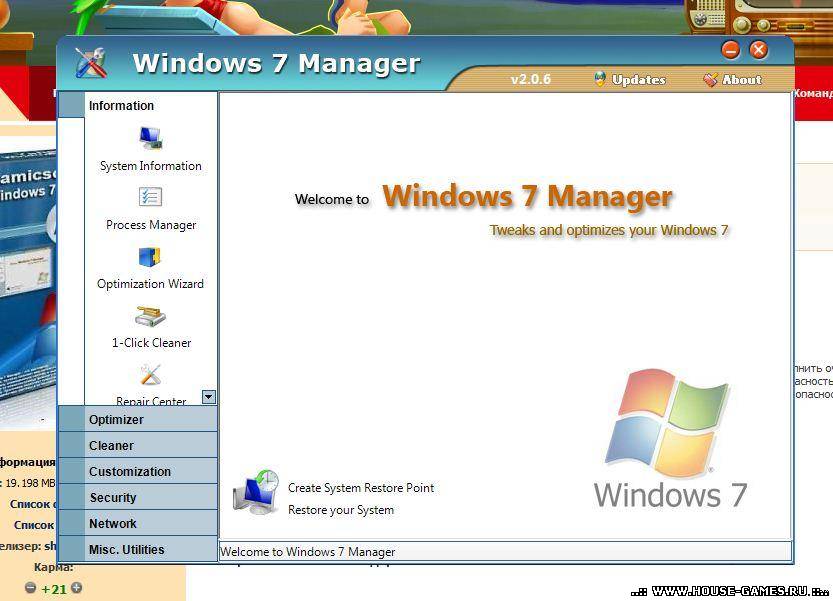Open the Misc. Utilities section
Screen dimensions: 833x601
[x=138, y=549]
